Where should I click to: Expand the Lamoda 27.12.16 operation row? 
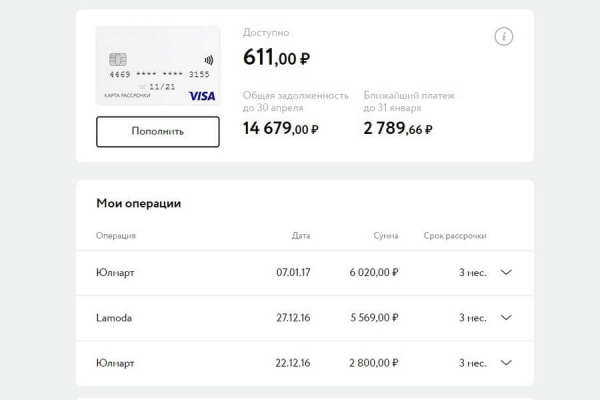[x=506, y=318]
